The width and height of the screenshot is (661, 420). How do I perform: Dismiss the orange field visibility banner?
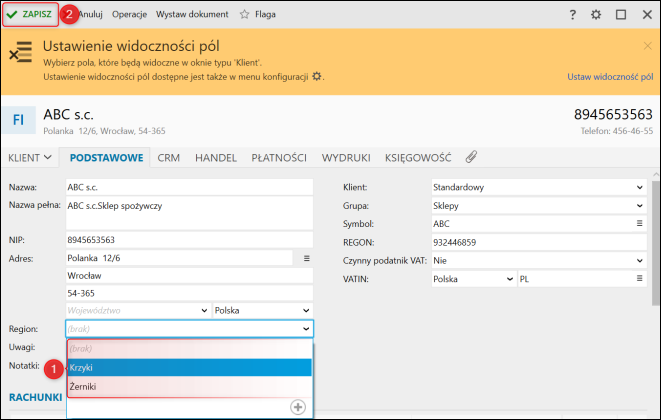click(647, 46)
